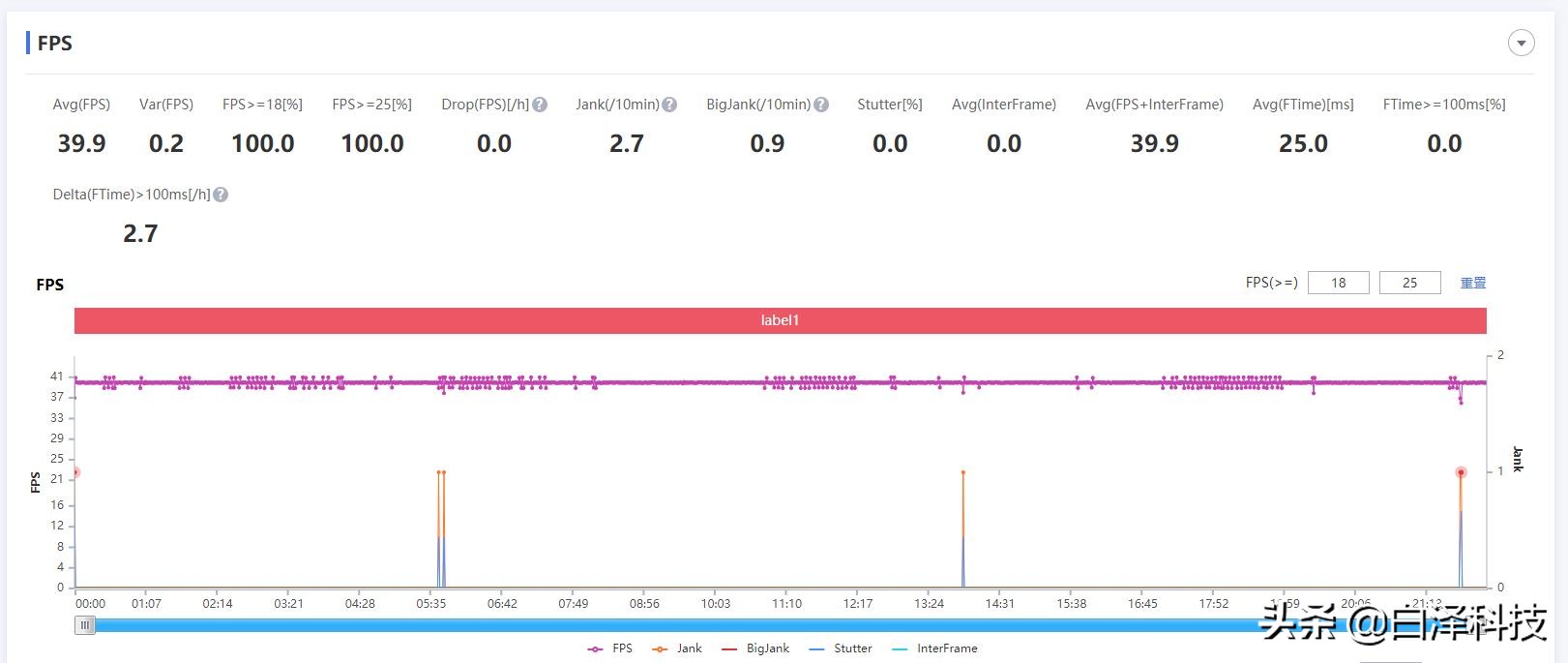Screen dimensions: 1568x663
Task: Click help icon next to Drop(FPS)[/h]
Action: pos(540,105)
